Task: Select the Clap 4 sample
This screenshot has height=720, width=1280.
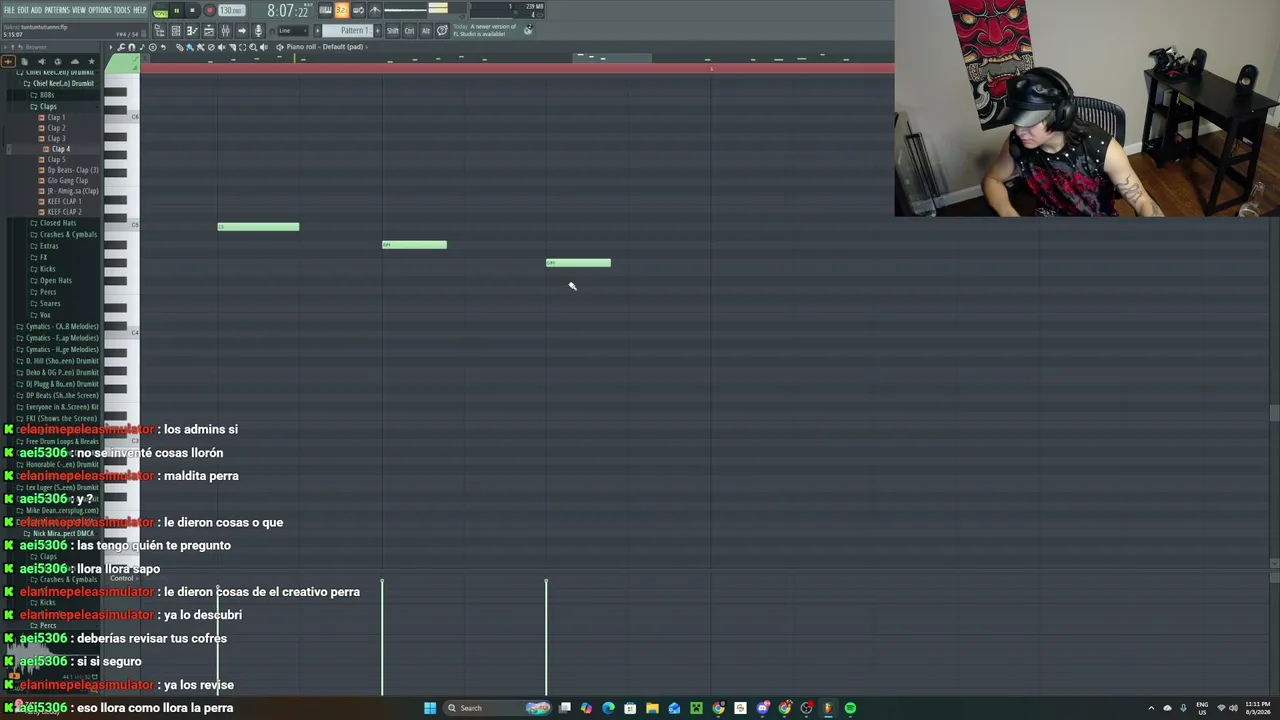Action: coord(60,149)
